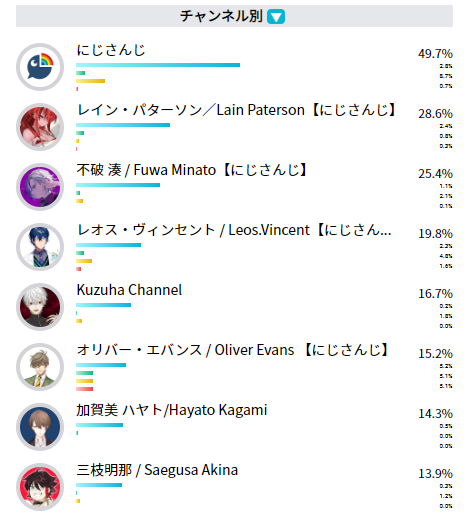Click the blue 49.7% bar for にじさんじ

[x=158, y=65]
